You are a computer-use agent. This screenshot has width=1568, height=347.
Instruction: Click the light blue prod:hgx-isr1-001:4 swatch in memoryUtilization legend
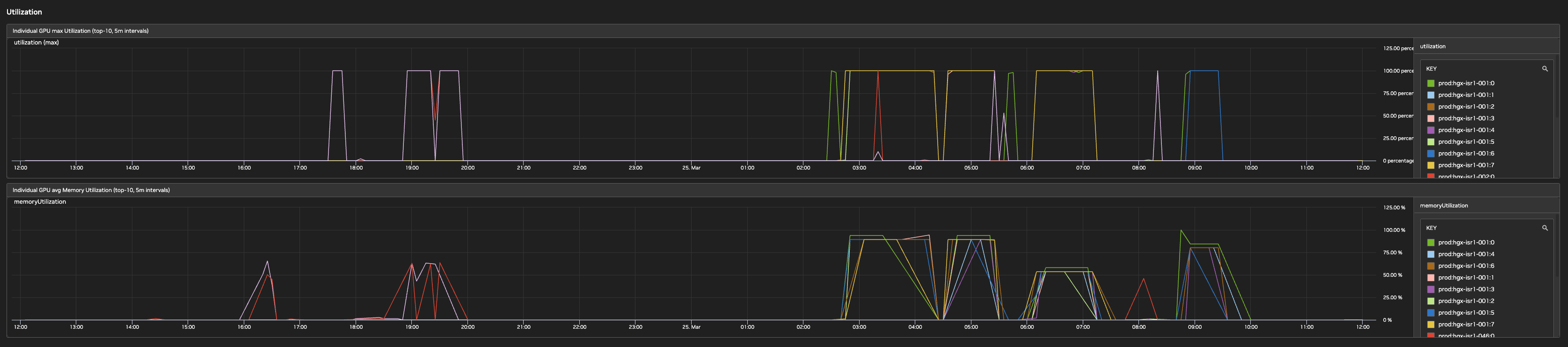pyautogui.click(x=1430, y=254)
